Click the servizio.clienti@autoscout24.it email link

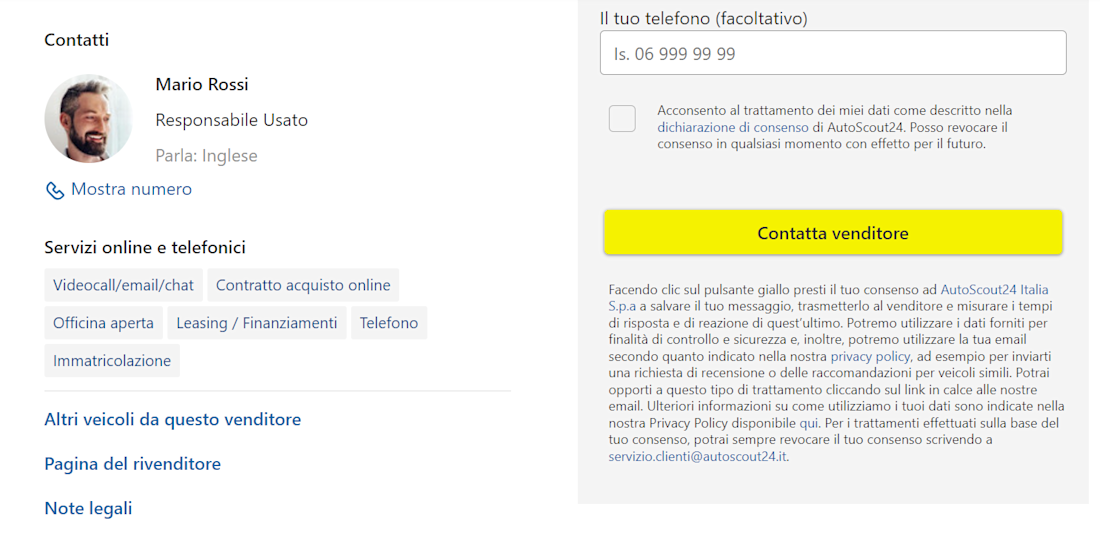[x=698, y=456]
